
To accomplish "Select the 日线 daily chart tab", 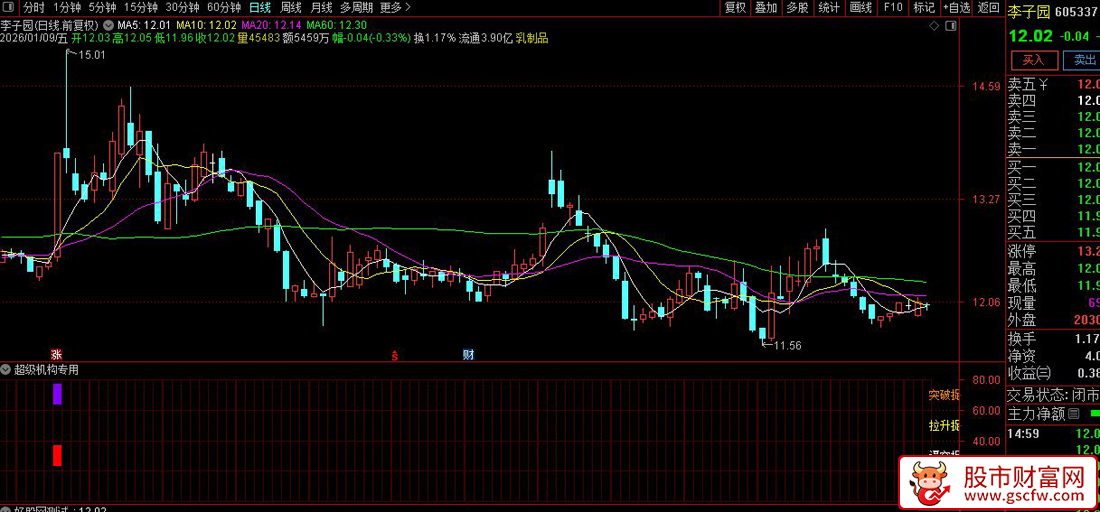I will coord(260,8).
